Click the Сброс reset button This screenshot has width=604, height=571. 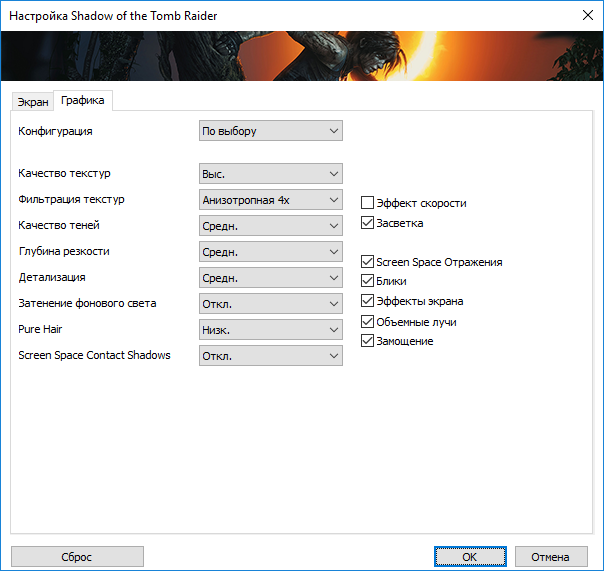click(x=77, y=557)
